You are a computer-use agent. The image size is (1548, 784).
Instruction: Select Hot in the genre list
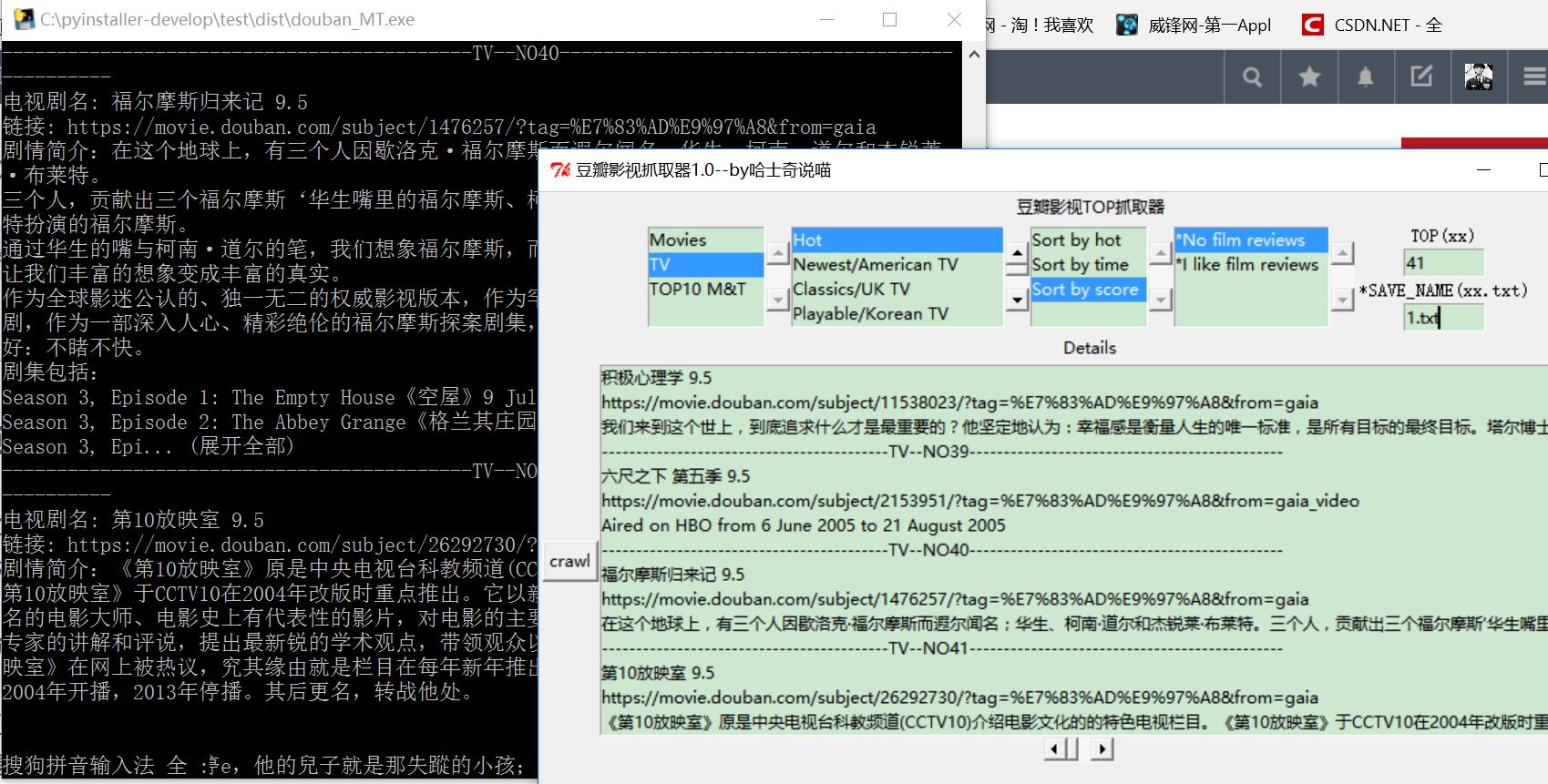tap(897, 239)
